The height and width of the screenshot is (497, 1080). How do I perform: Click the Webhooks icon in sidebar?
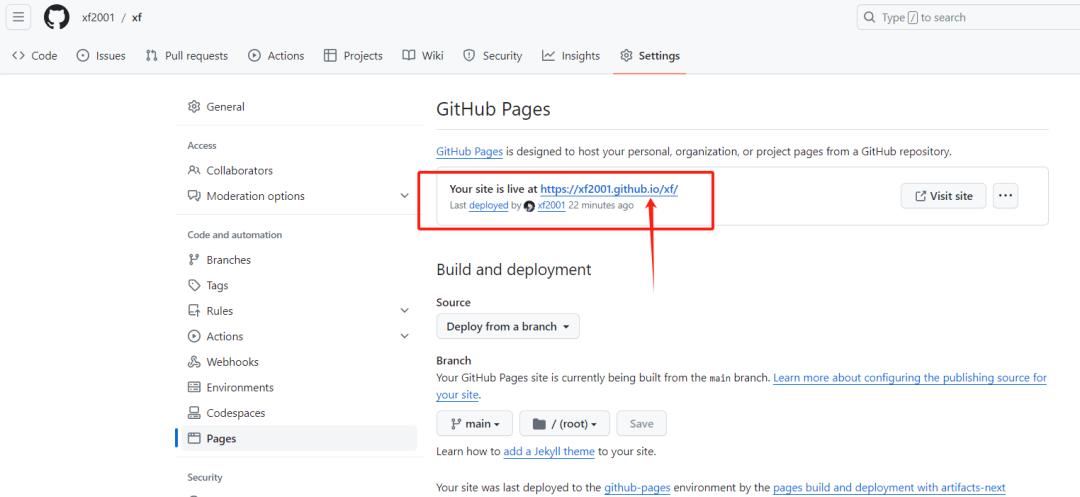click(x=194, y=362)
